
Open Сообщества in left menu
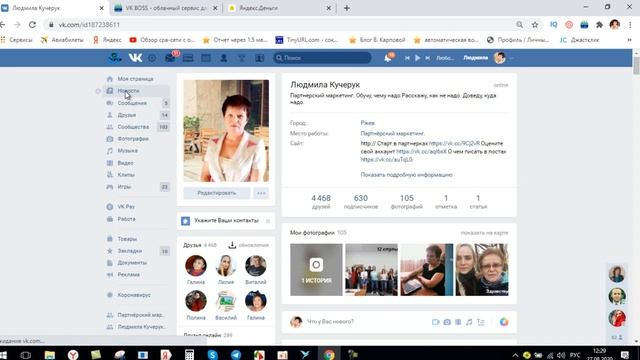coord(133,127)
